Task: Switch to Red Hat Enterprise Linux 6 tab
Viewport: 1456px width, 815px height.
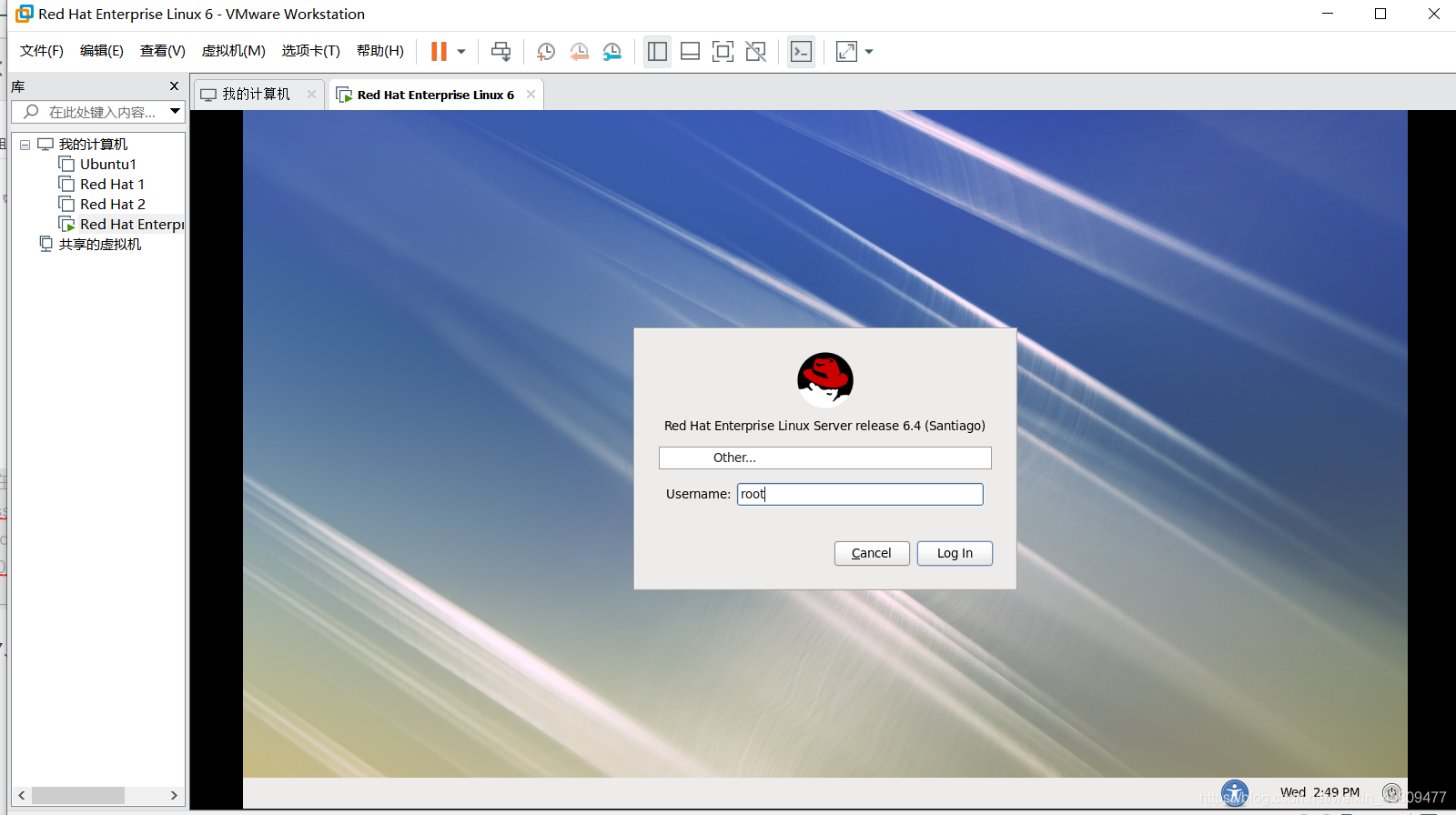Action: [x=436, y=95]
